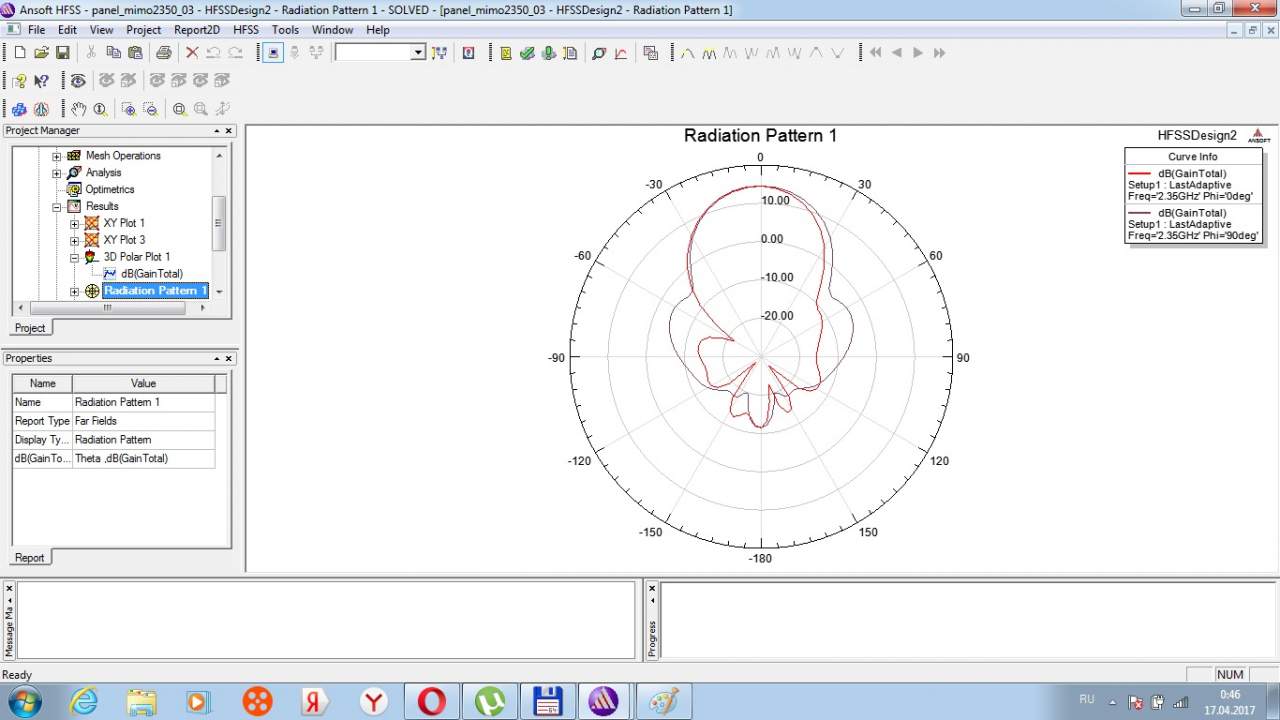Click the Paste clipboard icon
Screen dimensions: 1280x720
coord(134,53)
